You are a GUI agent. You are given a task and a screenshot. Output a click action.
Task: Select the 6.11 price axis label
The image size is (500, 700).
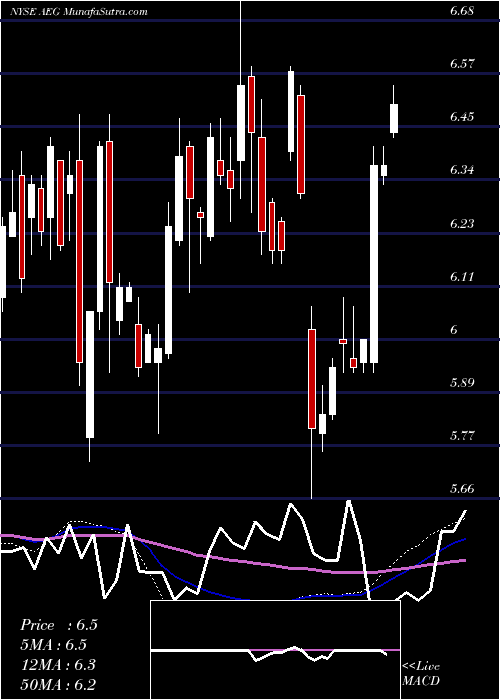click(462, 276)
